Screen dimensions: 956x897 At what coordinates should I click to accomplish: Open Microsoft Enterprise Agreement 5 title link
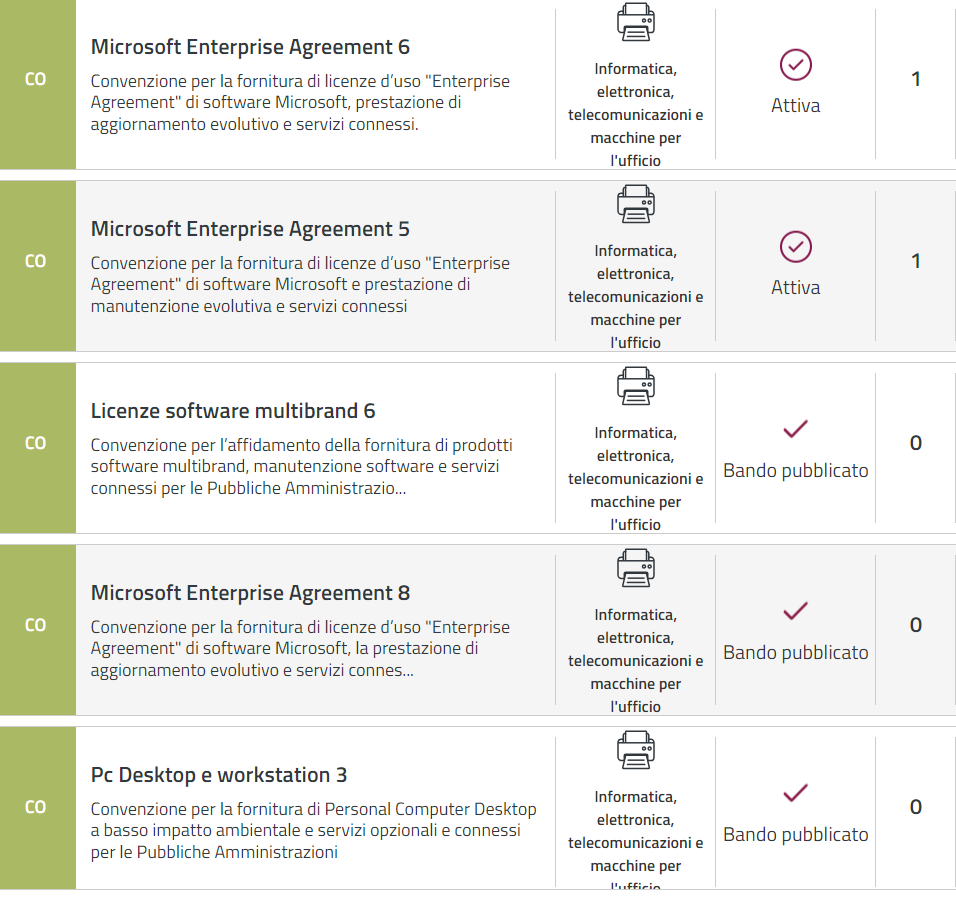[250, 229]
